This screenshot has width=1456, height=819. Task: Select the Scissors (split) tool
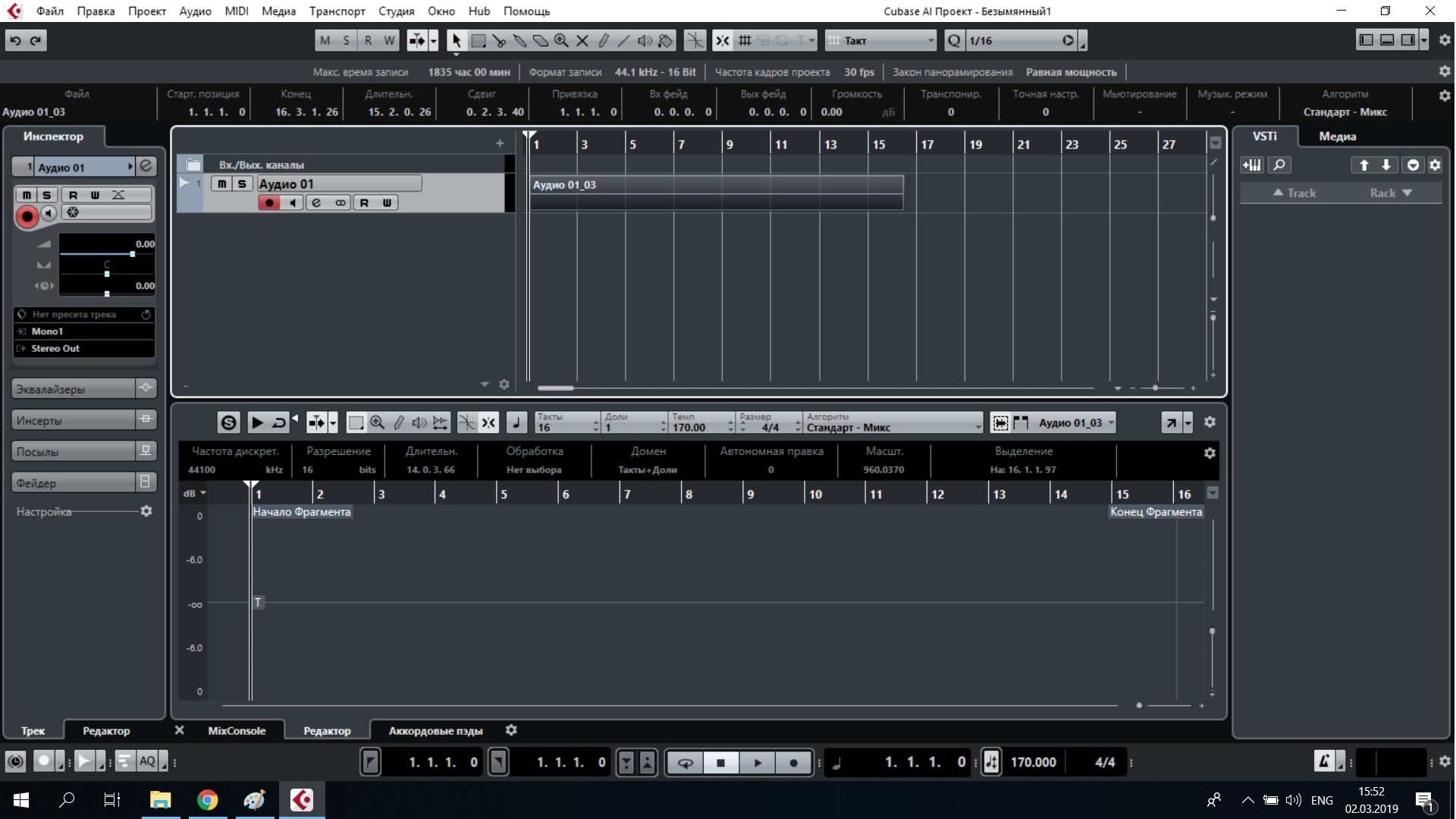click(x=499, y=41)
